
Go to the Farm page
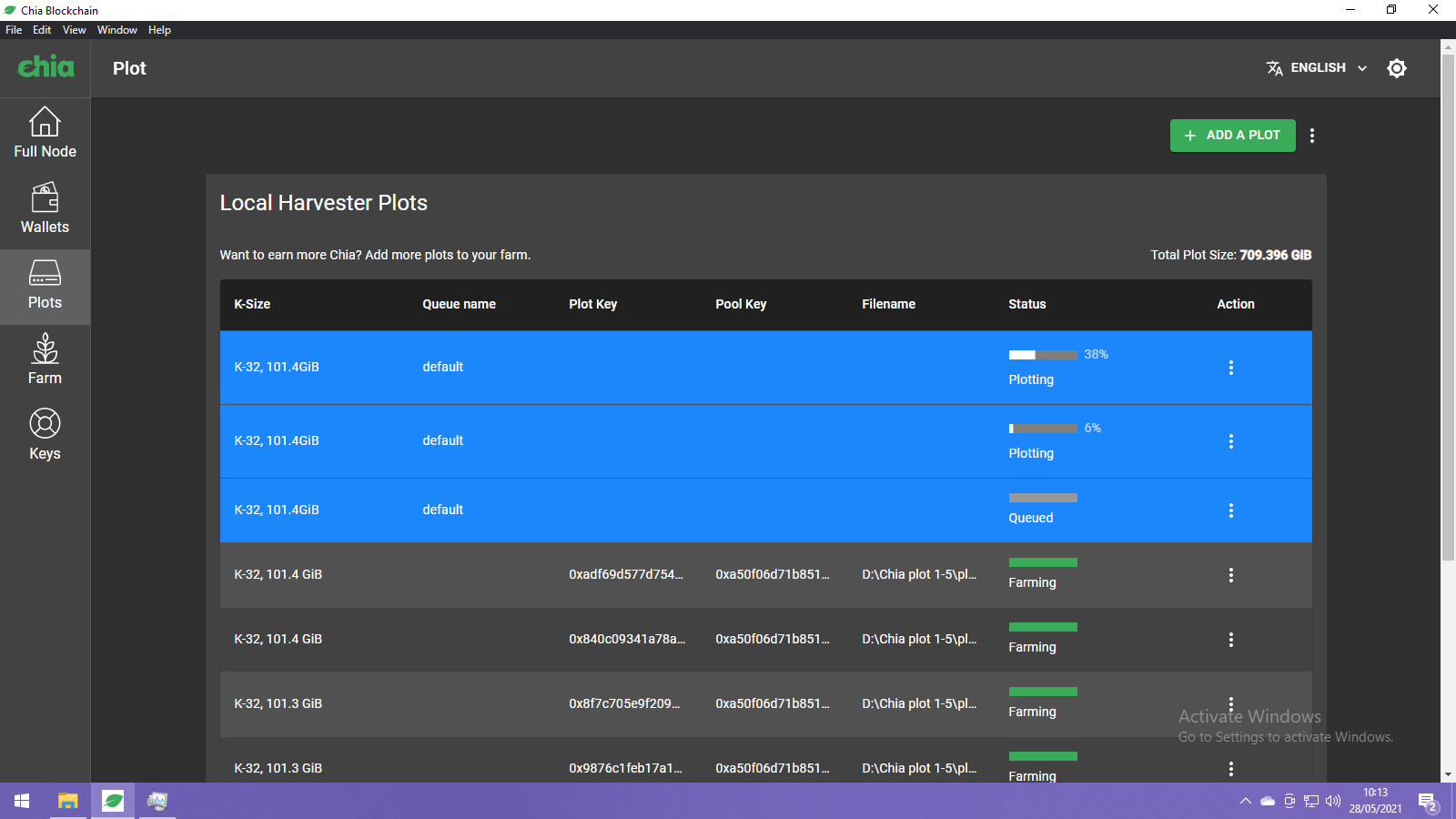[x=45, y=359]
